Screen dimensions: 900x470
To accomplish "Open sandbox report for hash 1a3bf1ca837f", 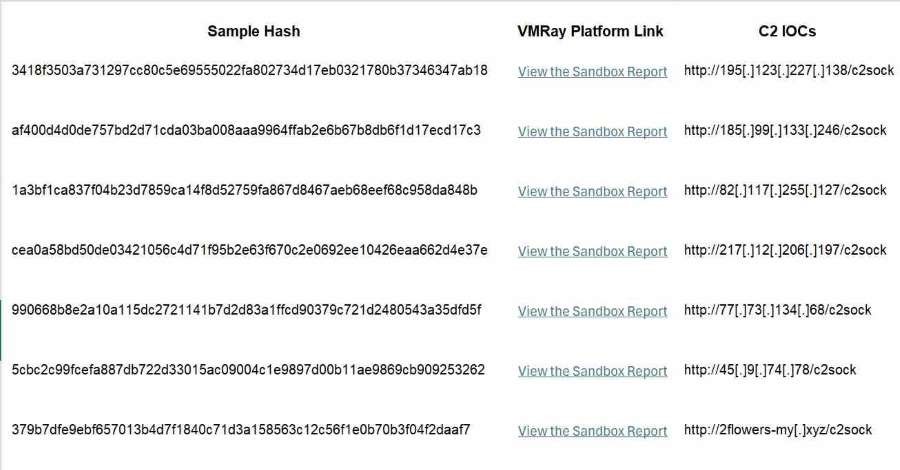I will click(x=592, y=192).
